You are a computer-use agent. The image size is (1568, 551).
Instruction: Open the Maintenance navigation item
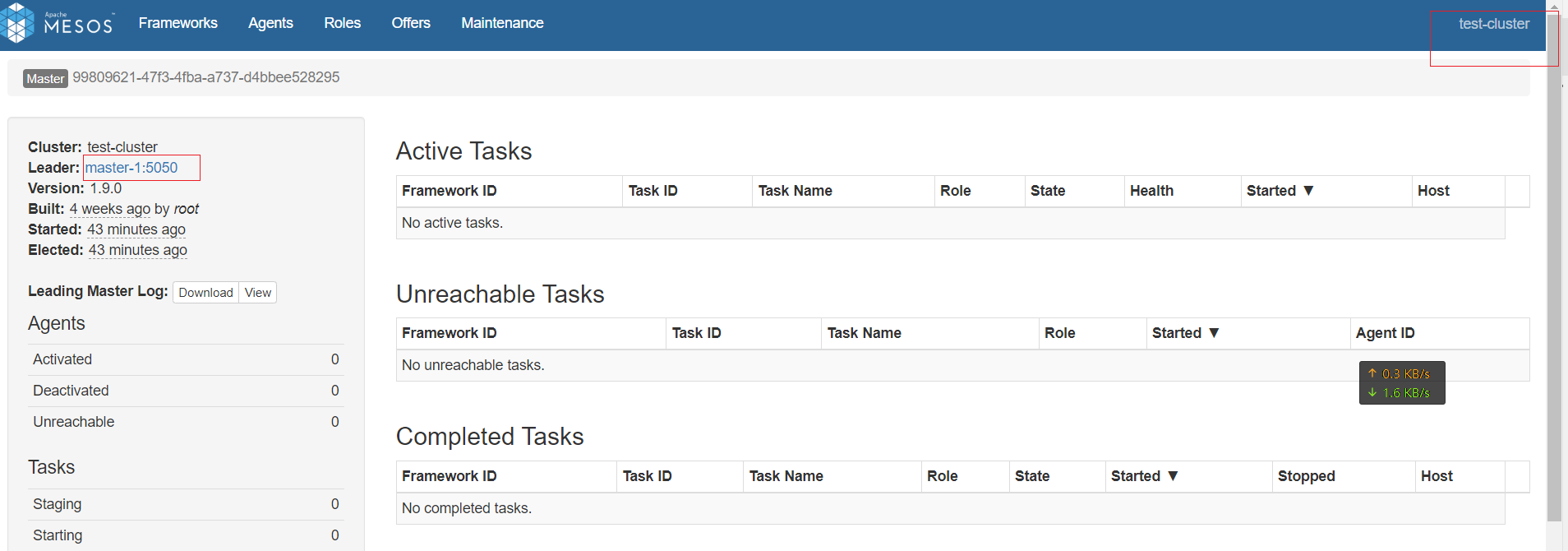pyautogui.click(x=502, y=23)
